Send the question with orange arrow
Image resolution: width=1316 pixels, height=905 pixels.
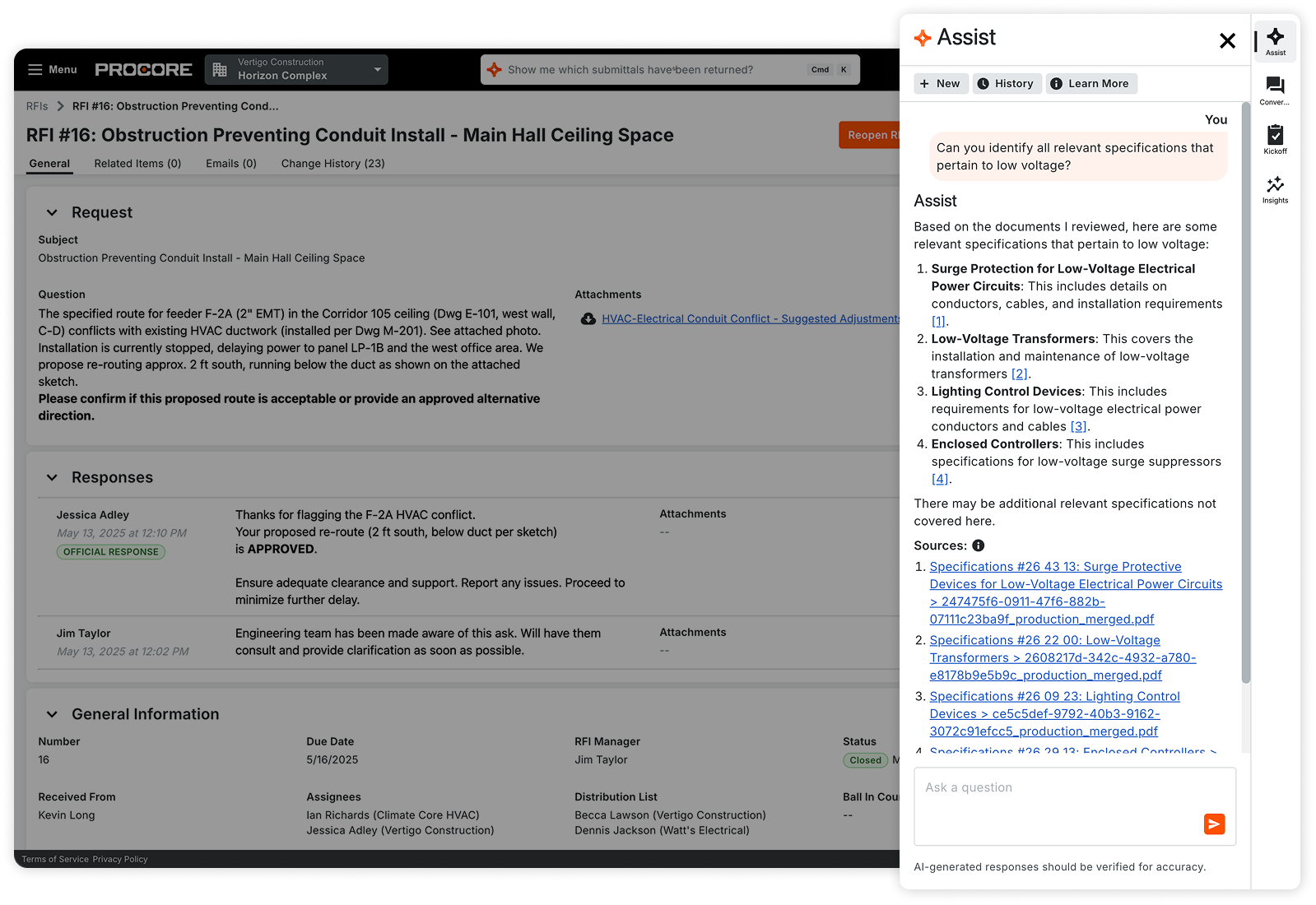point(1214,824)
